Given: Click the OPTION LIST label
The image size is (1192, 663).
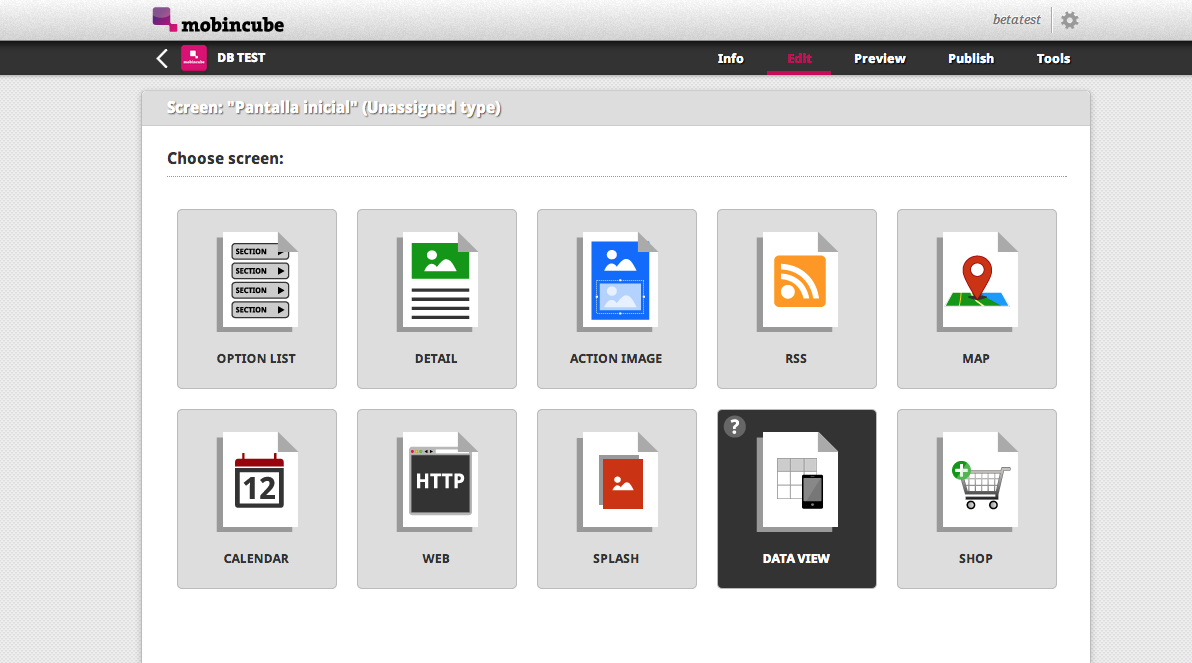Looking at the screenshot, I should pos(256,359).
